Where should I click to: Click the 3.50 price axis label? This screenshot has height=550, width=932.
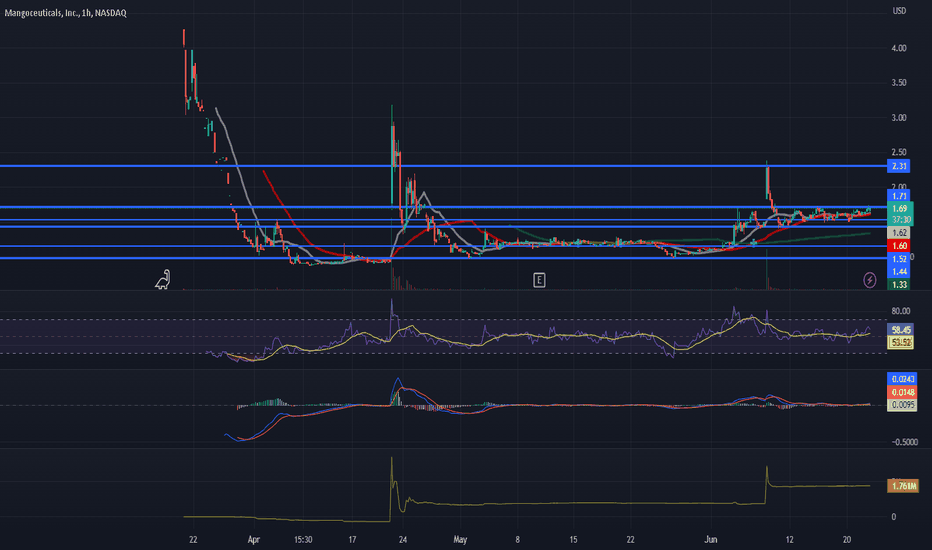pos(899,83)
